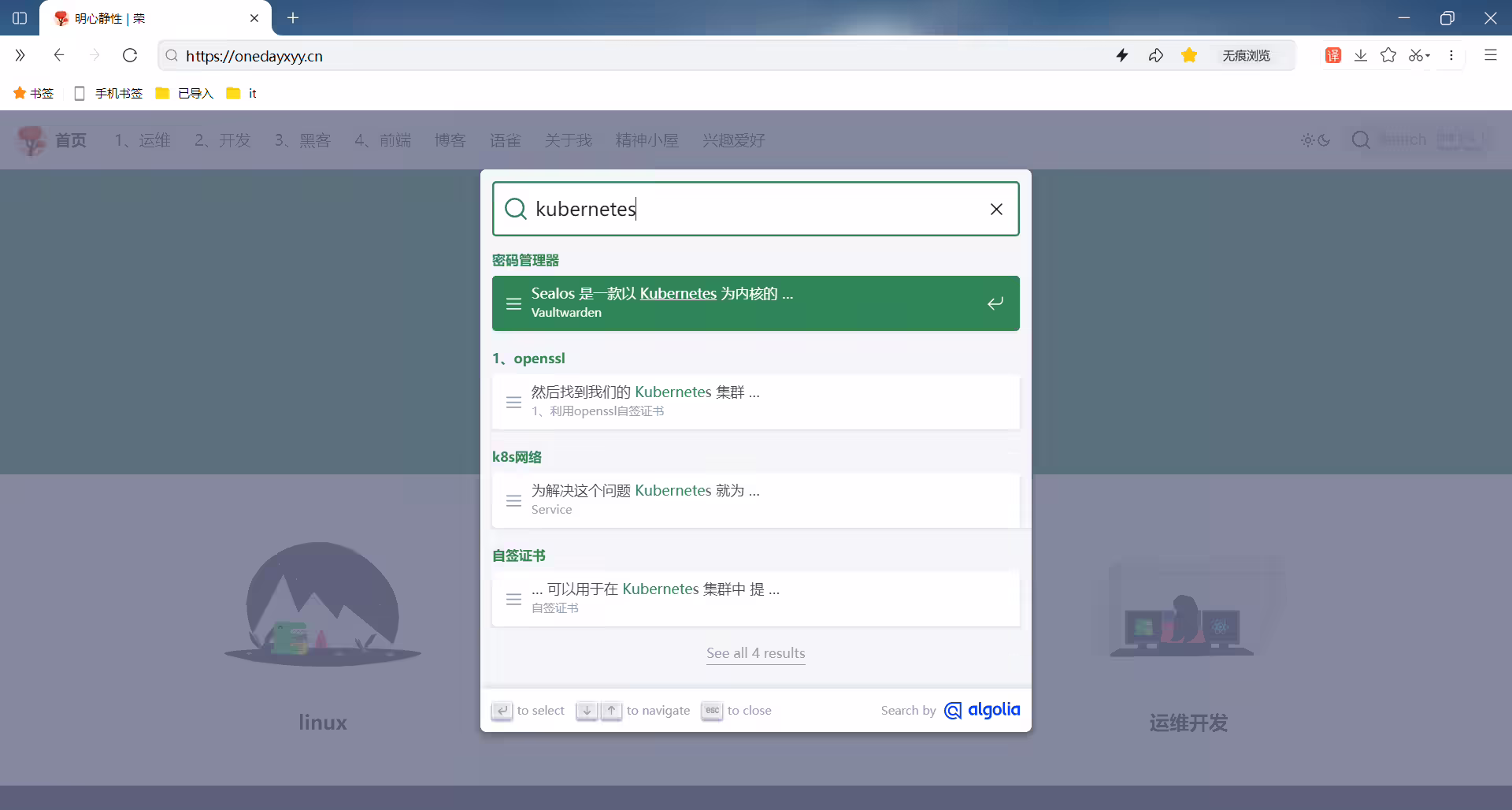This screenshot has width=1512, height=810.
Task: Toggle the sidebar panel button
Action: (x=20, y=18)
